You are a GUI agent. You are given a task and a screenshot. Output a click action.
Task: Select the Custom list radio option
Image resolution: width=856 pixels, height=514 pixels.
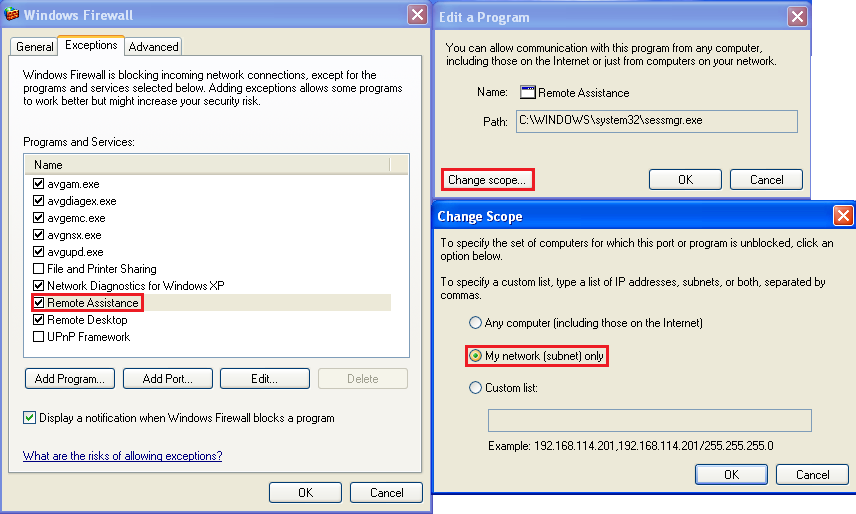(x=475, y=388)
